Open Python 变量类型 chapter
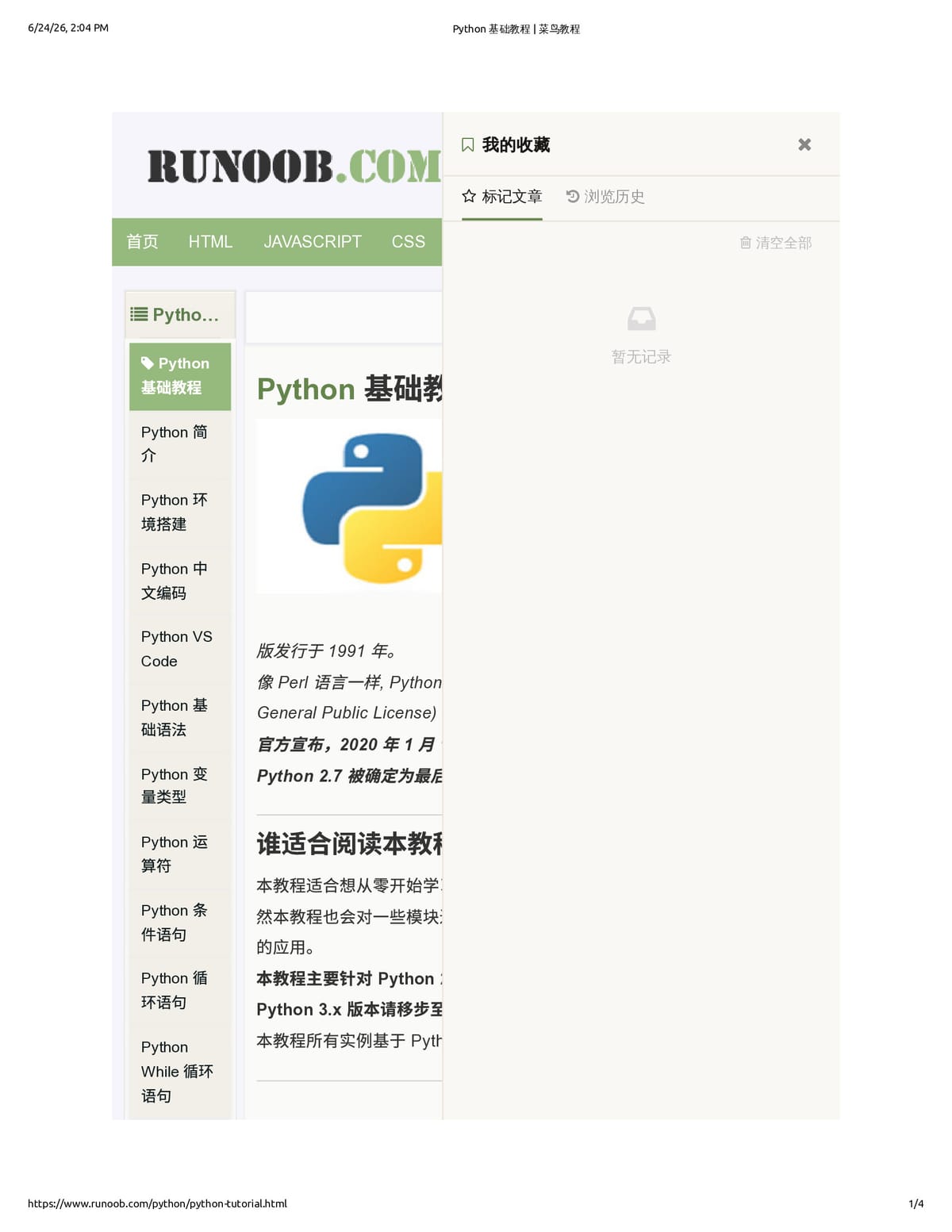952x1232 pixels. click(180, 785)
